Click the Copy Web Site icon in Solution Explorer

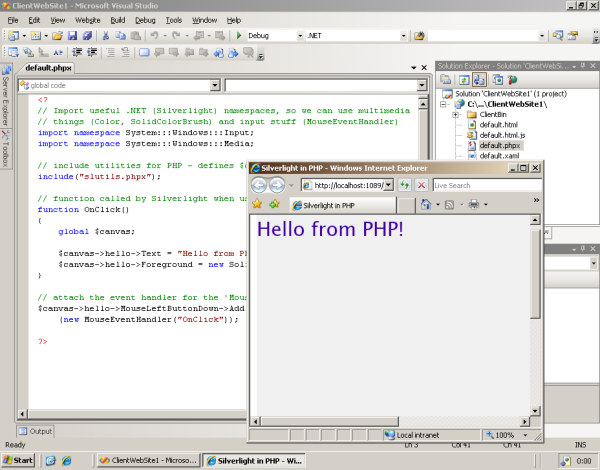click(x=498, y=80)
